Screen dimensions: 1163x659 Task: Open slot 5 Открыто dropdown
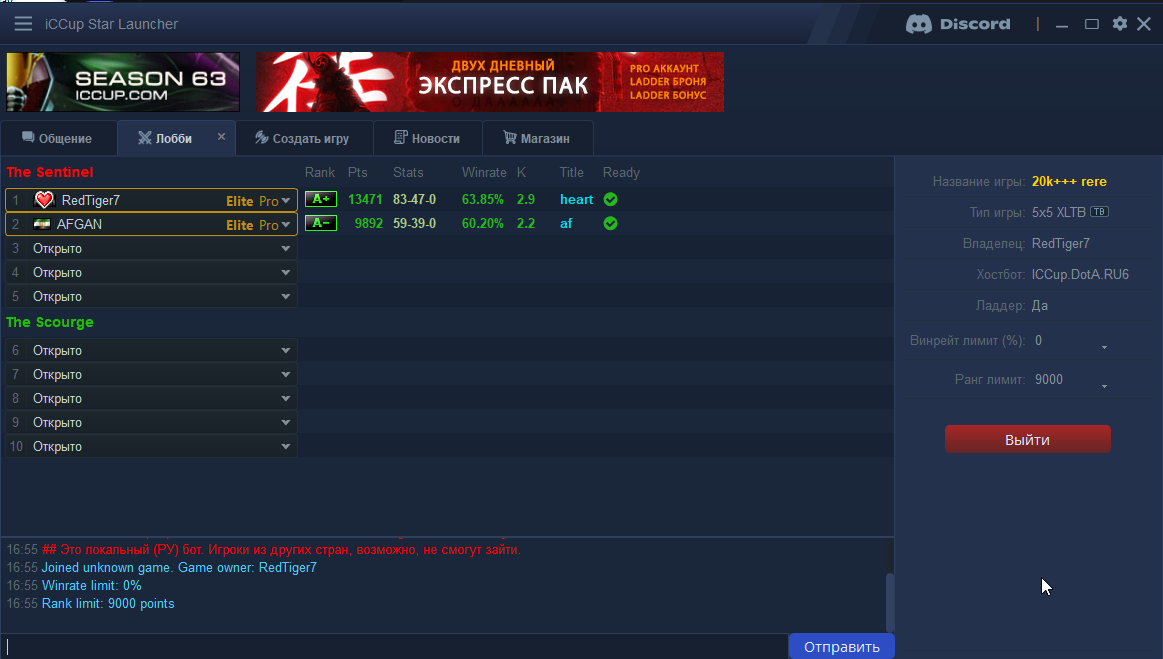(x=151, y=296)
